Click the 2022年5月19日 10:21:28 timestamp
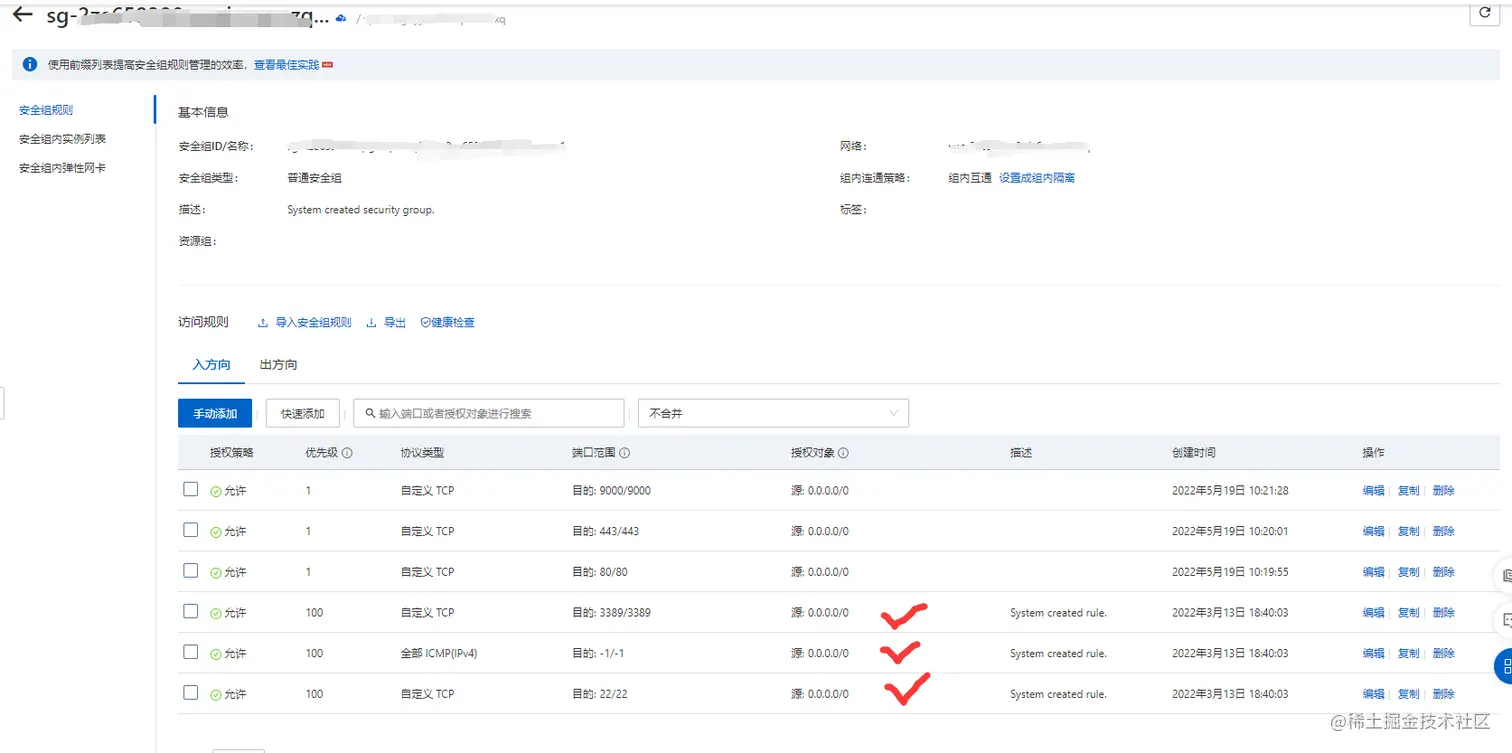 point(1230,491)
